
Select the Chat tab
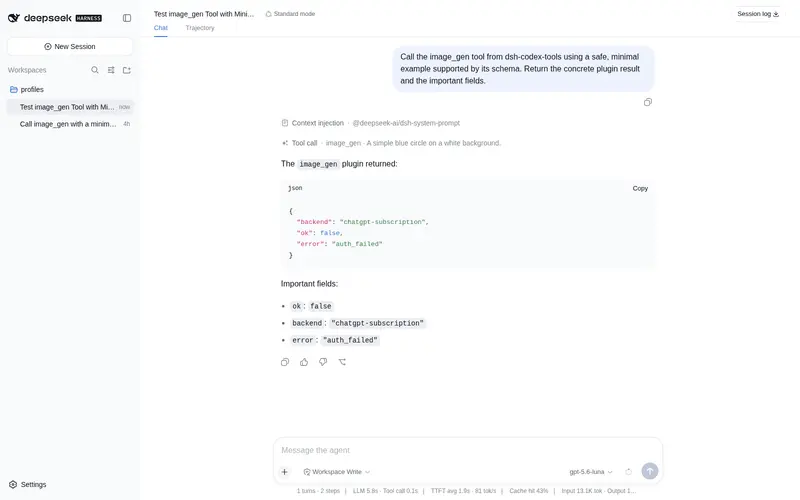pyautogui.click(x=161, y=28)
